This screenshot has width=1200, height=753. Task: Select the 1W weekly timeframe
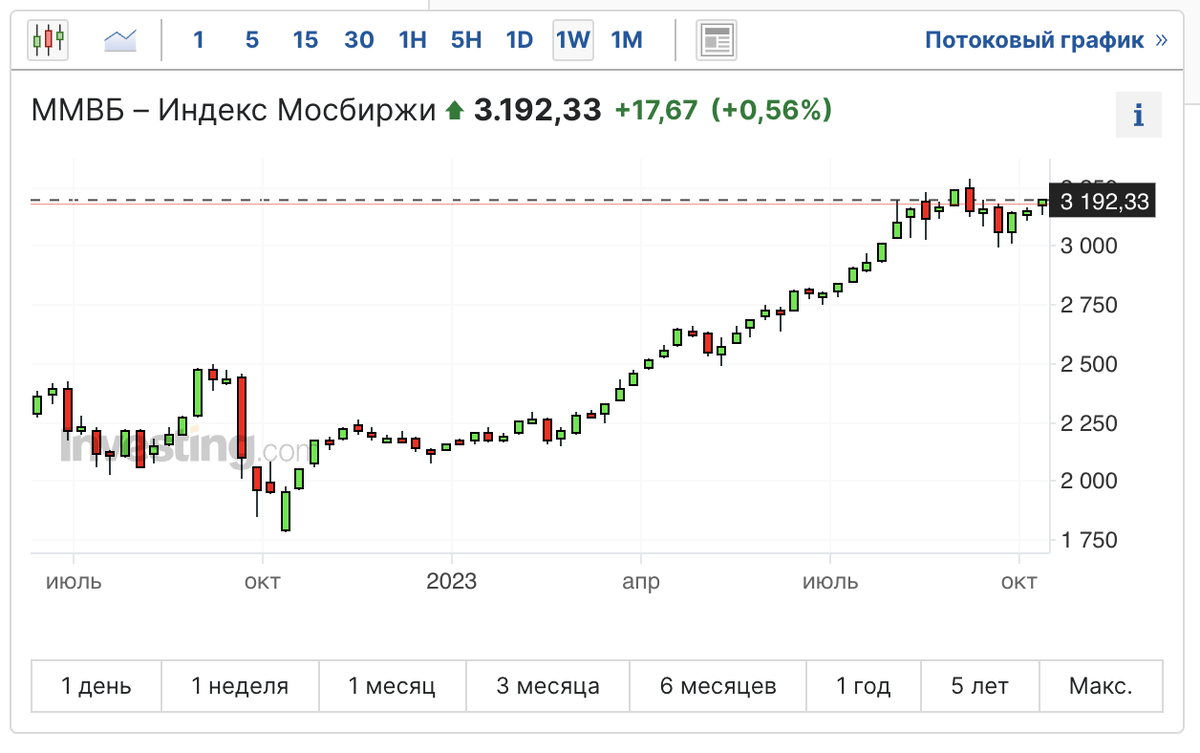(573, 41)
